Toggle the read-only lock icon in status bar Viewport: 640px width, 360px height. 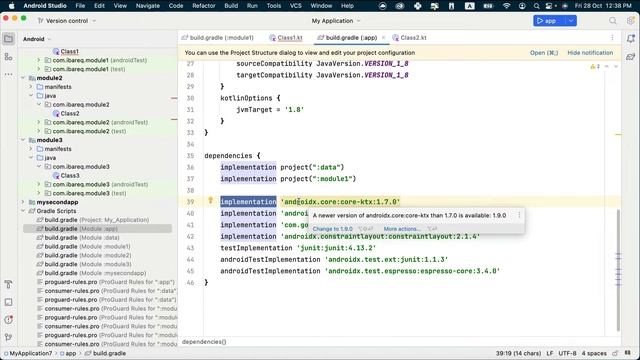pyautogui.click(x=615, y=353)
